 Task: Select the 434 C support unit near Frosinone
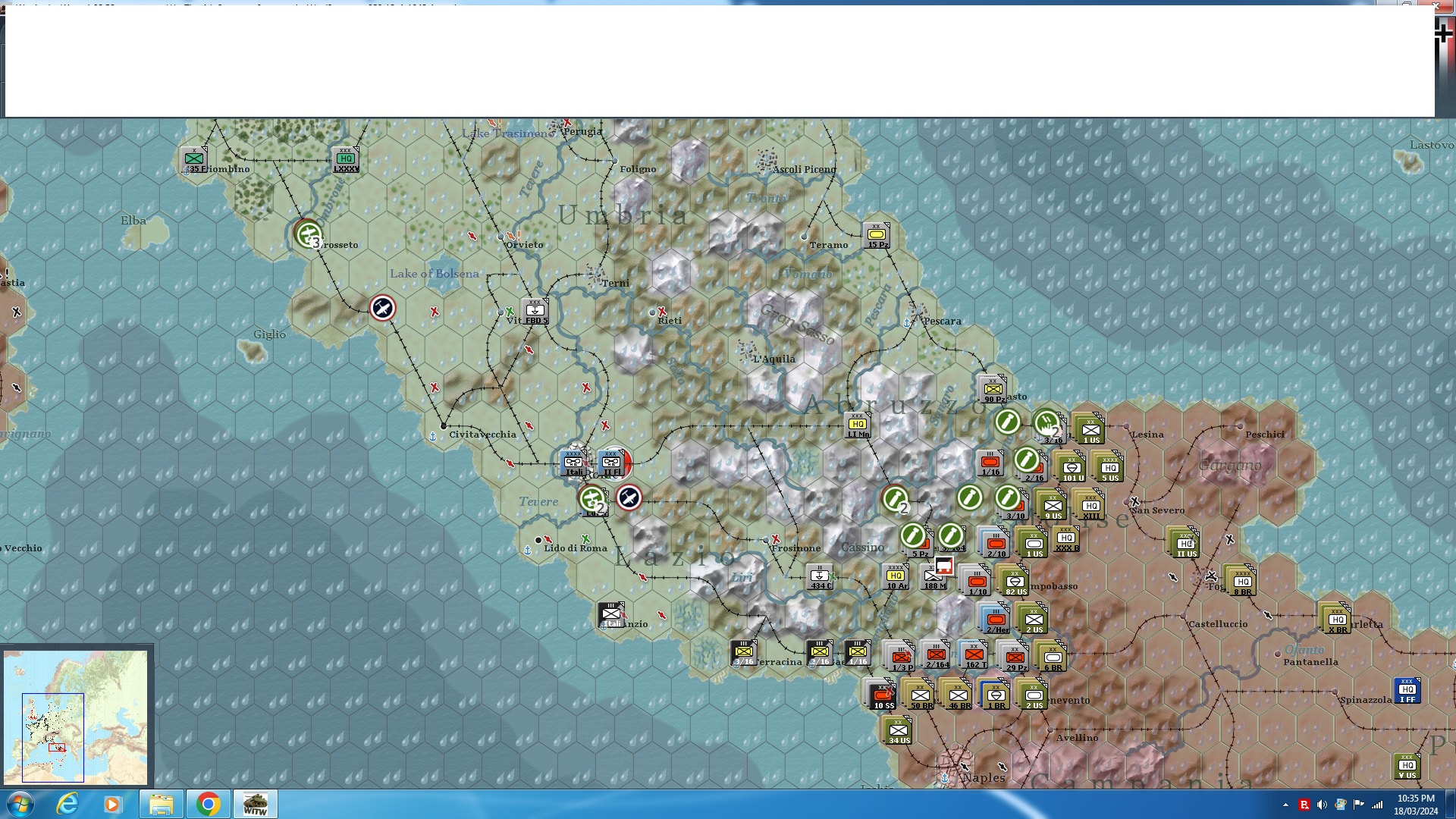click(819, 577)
